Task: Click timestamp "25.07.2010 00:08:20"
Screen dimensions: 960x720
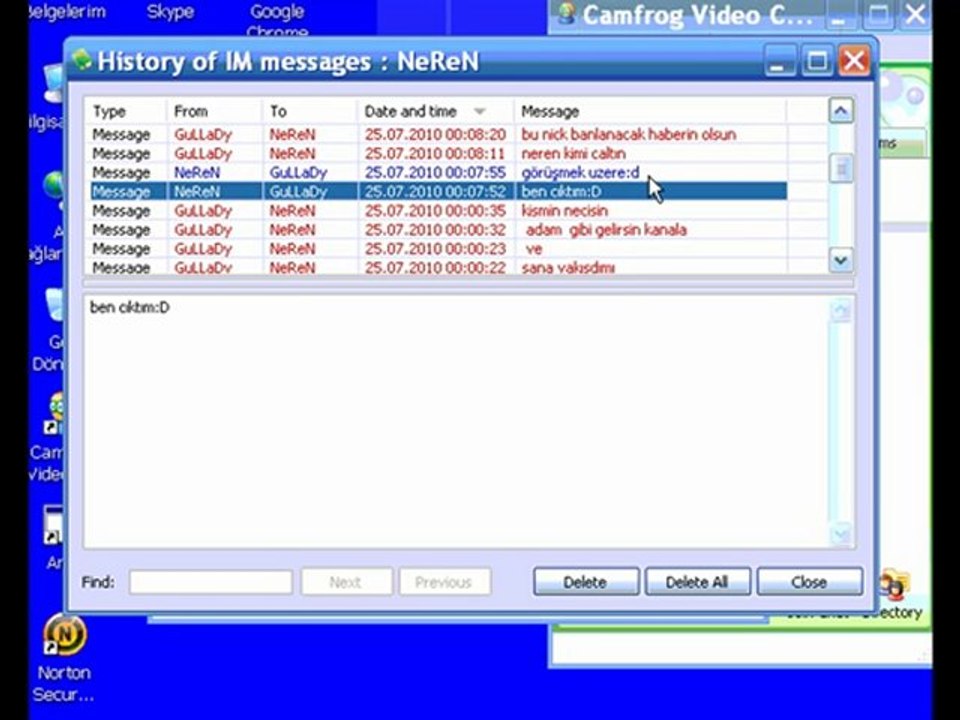Action: point(435,134)
